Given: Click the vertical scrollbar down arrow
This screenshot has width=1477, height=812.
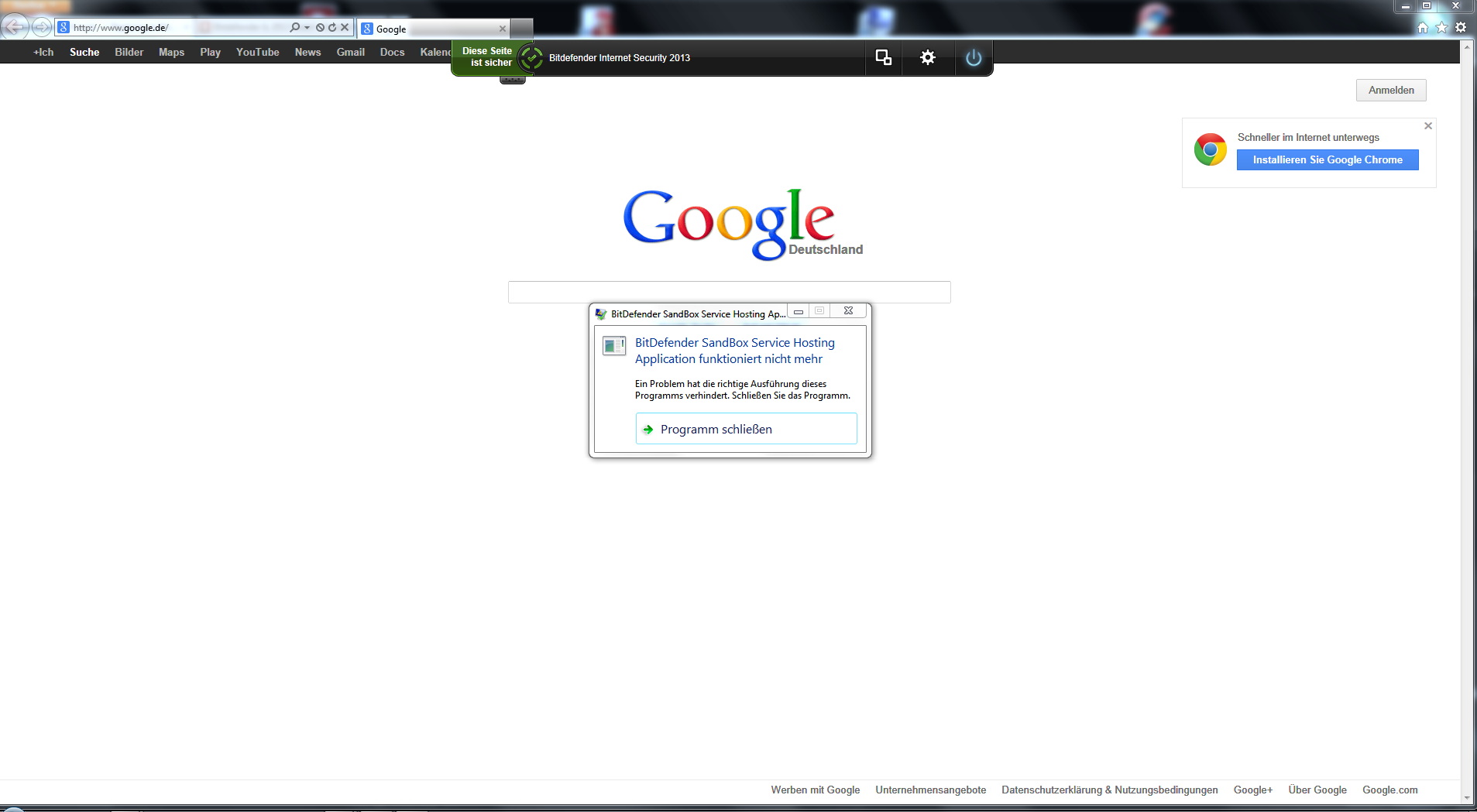Looking at the screenshot, I should [x=1467, y=797].
